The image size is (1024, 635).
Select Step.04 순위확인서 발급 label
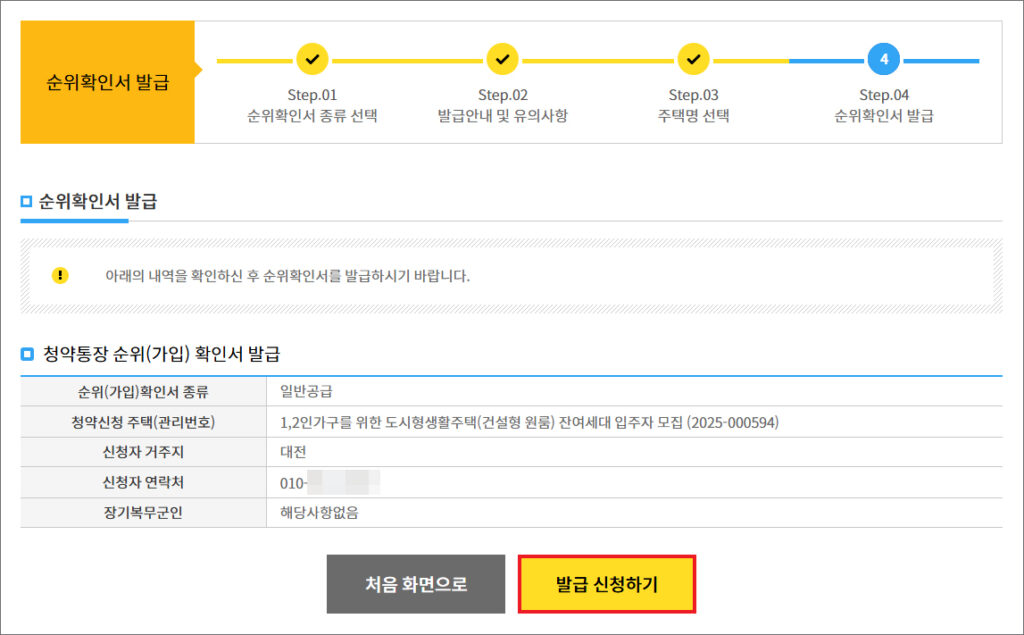[884, 105]
